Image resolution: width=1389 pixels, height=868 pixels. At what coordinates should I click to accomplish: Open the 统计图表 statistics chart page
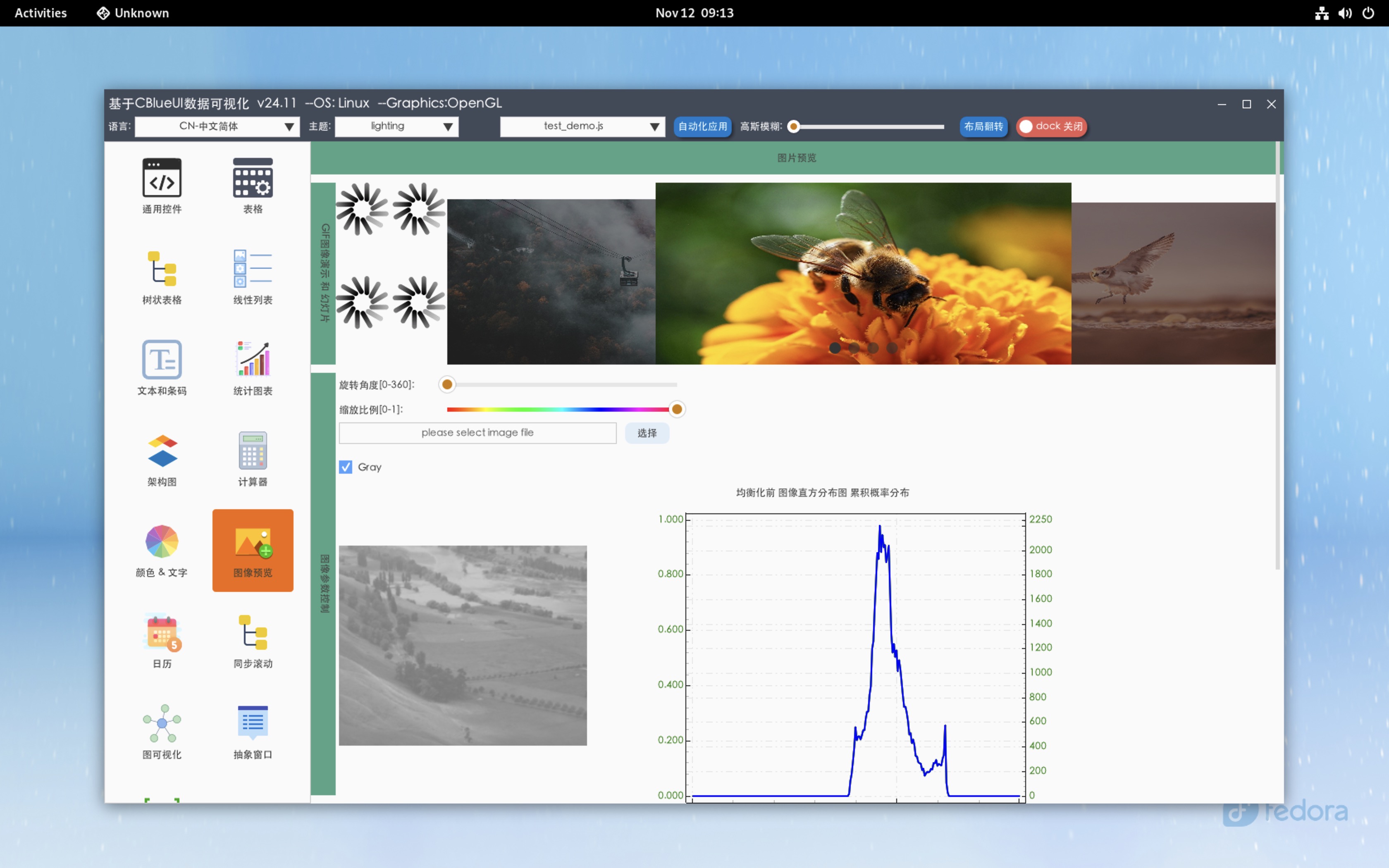click(253, 368)
